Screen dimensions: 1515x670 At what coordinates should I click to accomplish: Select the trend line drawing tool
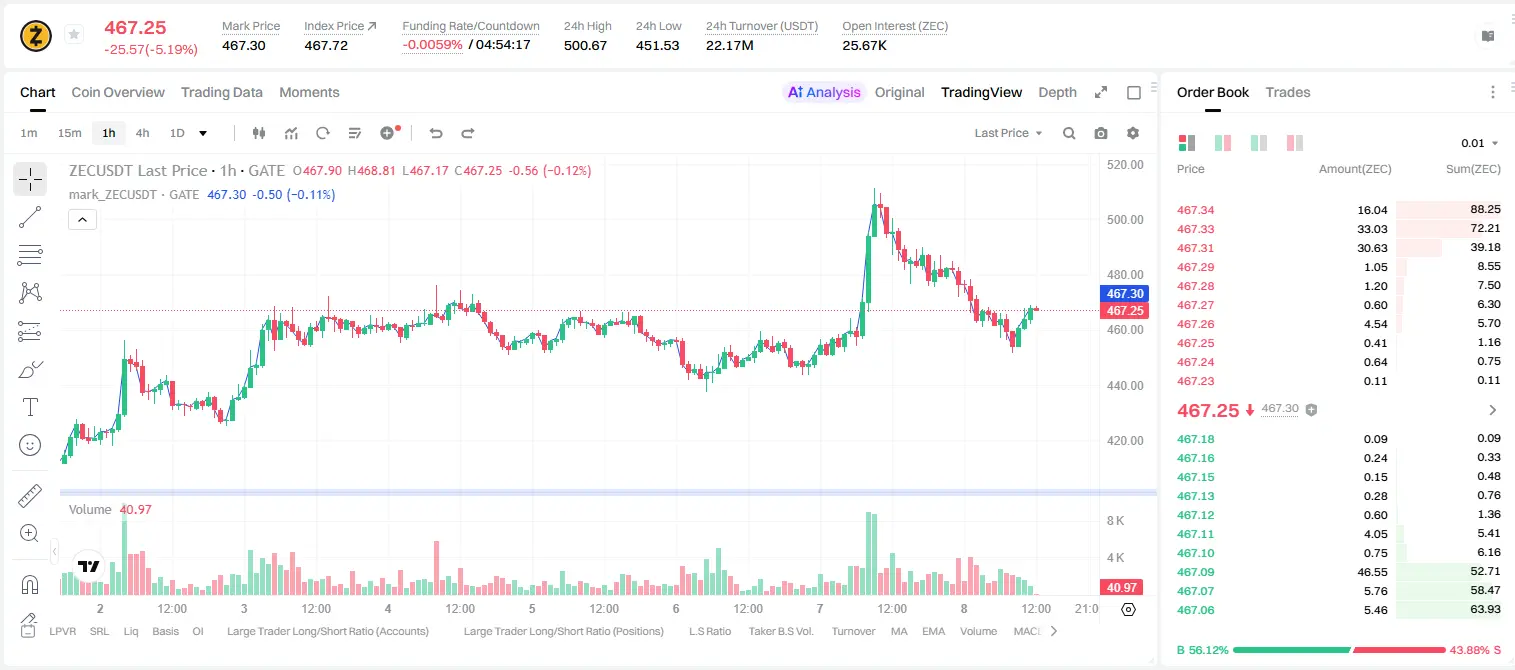click(30, 217)
